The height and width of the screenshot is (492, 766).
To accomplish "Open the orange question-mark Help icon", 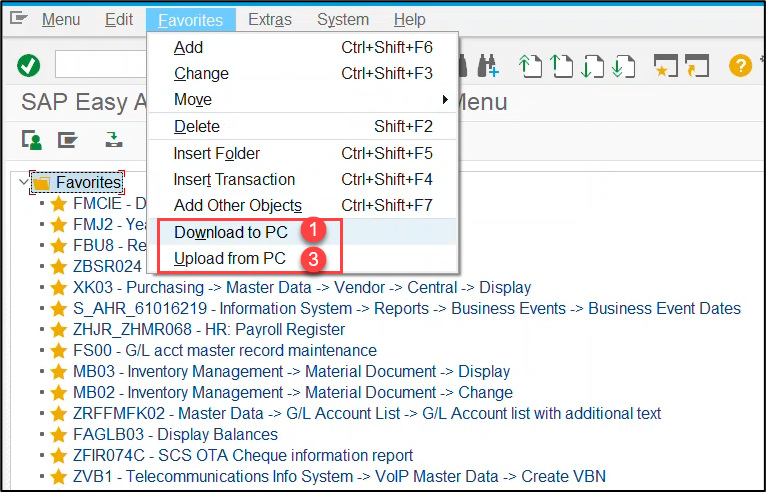I will click(740, 65).
